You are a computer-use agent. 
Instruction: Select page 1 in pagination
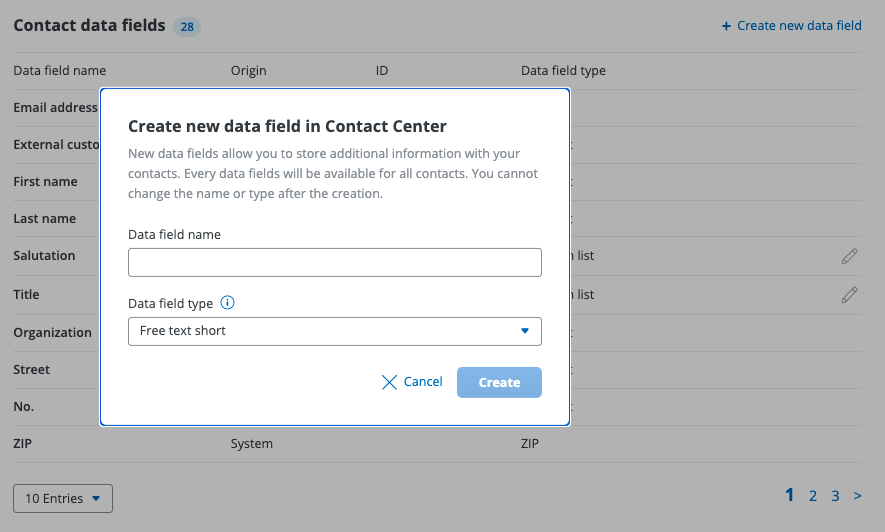click(790, 495)
